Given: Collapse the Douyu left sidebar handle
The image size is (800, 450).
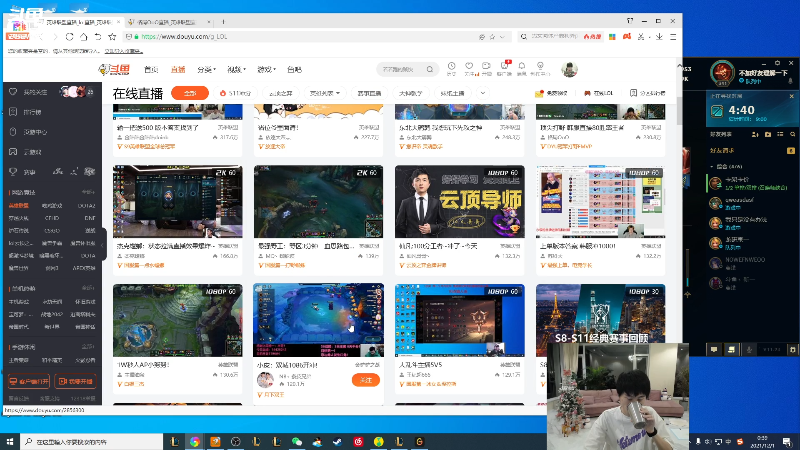Looking at the screenshot, I should [x=103, y=245].
